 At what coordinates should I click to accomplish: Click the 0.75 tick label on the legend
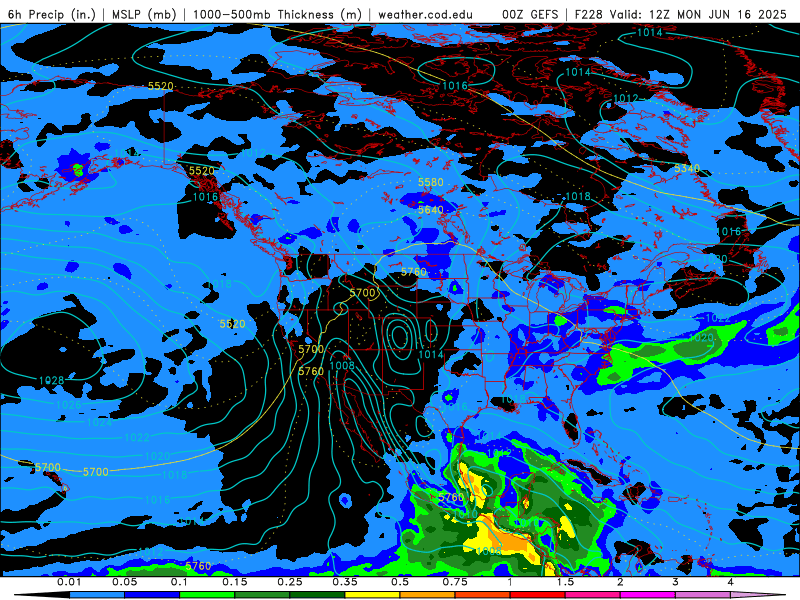455,582
